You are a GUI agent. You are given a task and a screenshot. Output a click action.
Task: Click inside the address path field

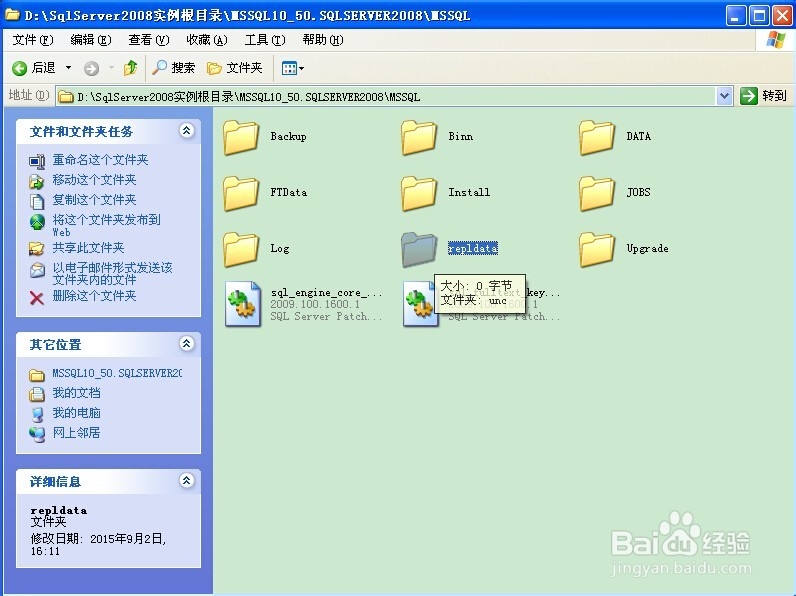[x=386, y=96]
